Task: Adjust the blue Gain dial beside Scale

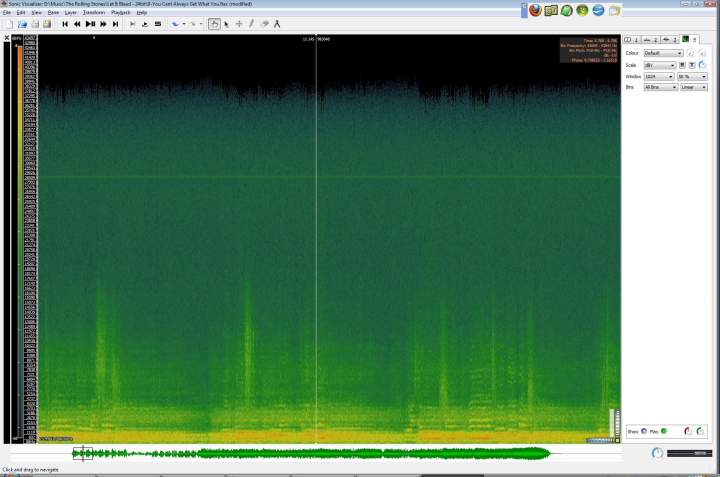Action: (x=702, y=65)
